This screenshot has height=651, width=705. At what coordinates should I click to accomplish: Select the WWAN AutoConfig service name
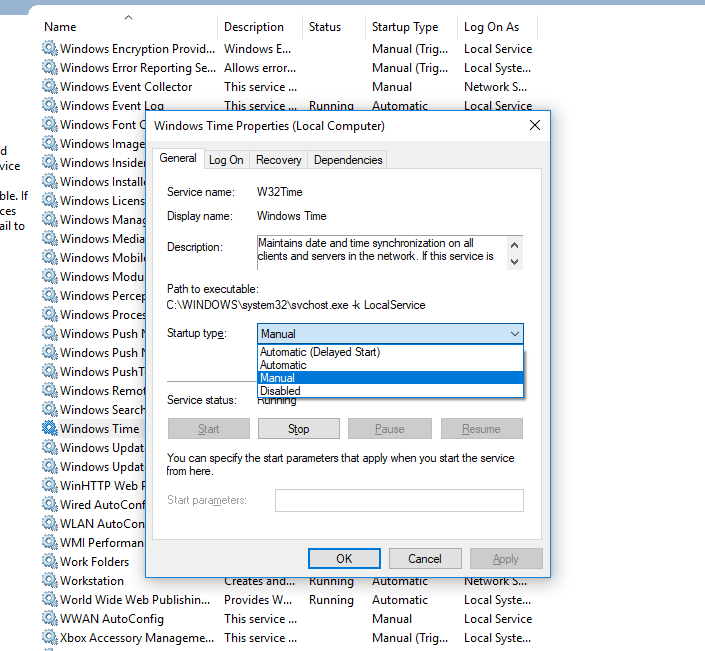[x=112, y=619]
